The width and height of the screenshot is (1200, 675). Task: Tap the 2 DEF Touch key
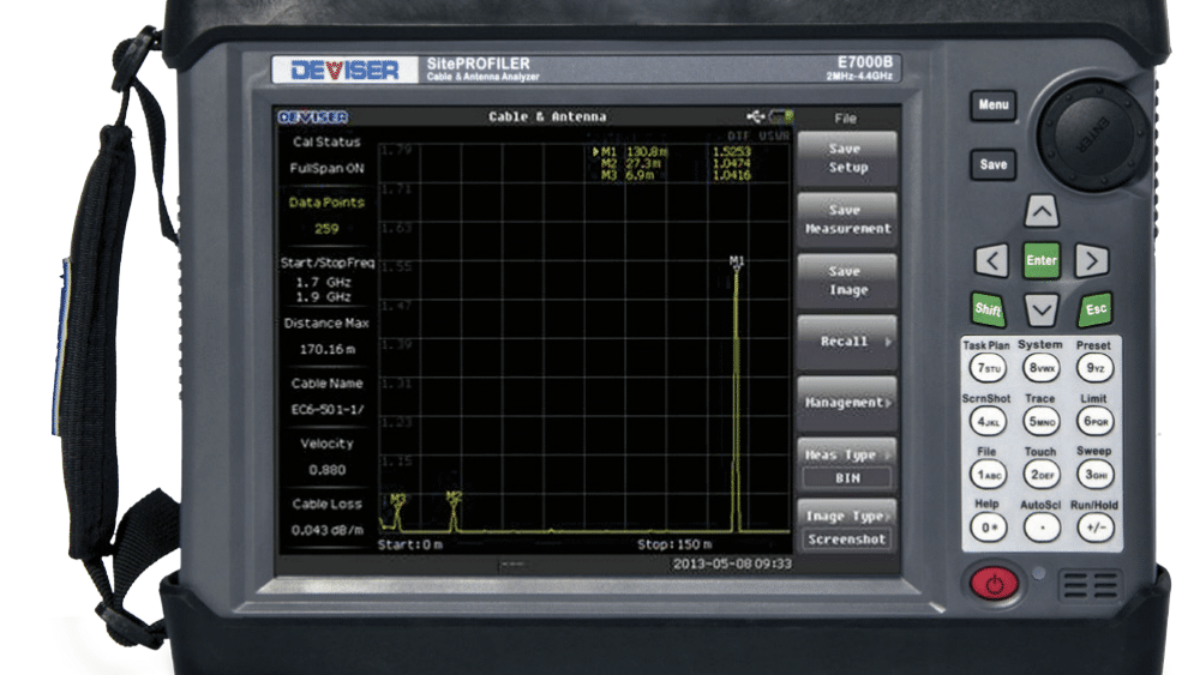1041,475
